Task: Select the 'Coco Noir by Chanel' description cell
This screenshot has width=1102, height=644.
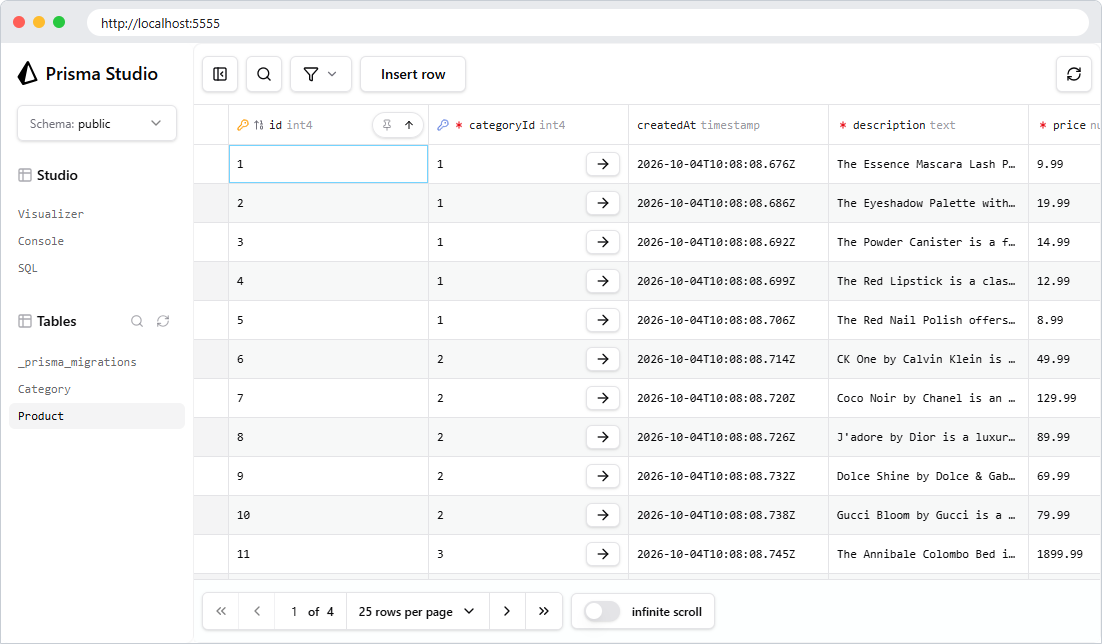Action: coord(928,398)
